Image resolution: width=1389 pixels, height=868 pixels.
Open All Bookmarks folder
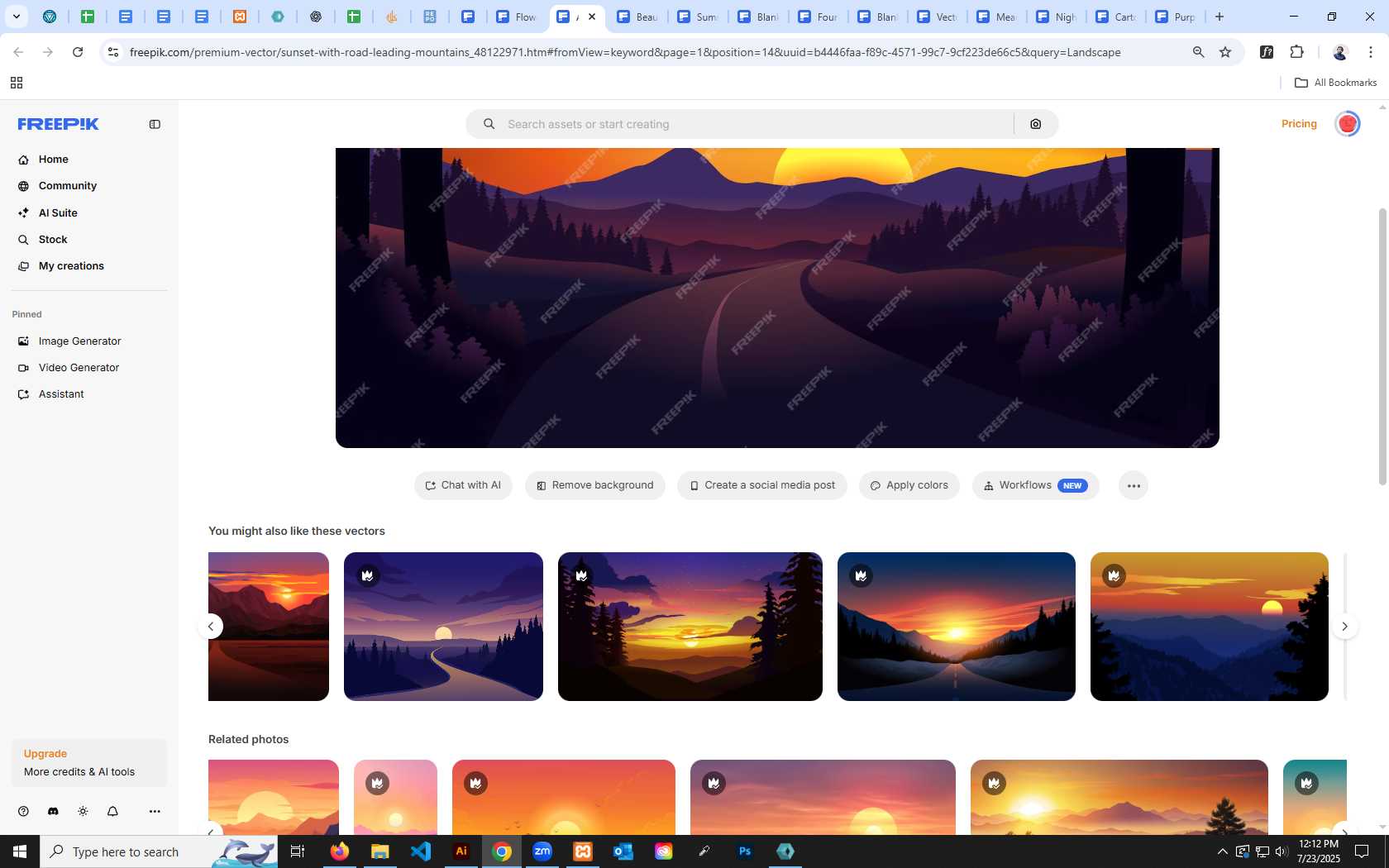tap(1335, 83)
